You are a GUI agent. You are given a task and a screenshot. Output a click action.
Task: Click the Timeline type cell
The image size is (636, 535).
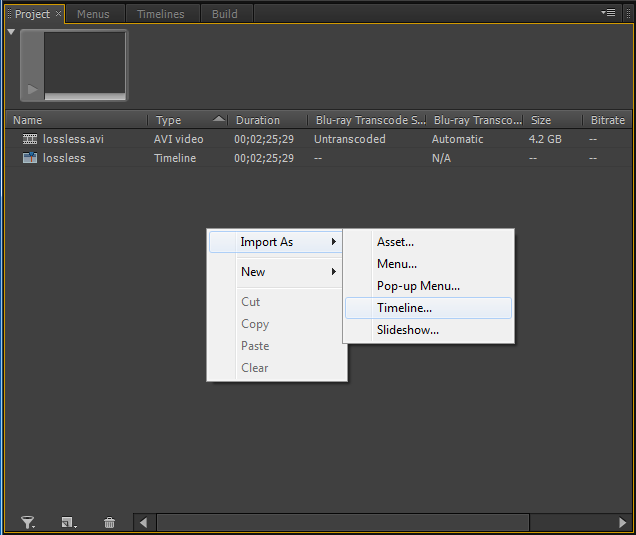click(x=175, y=158)
